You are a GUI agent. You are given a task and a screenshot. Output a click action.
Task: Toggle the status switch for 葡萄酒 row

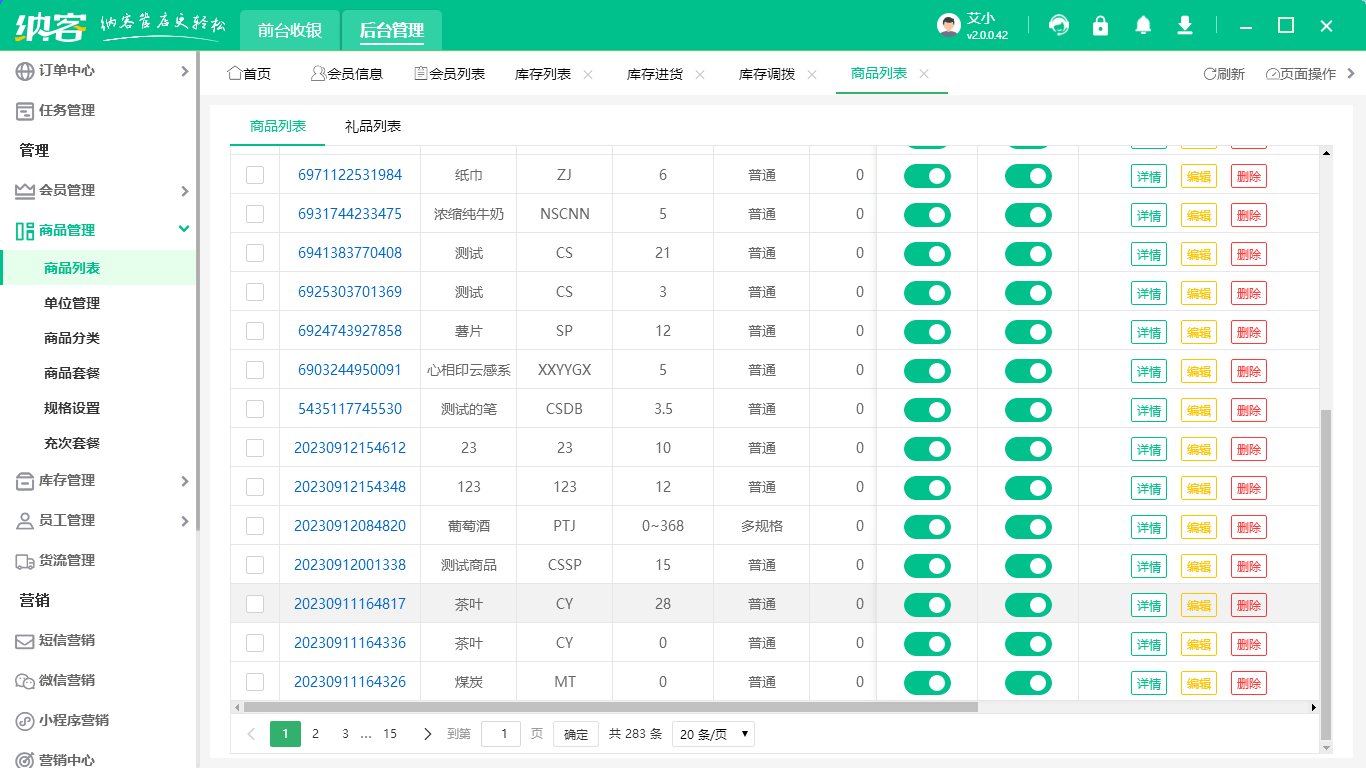pos(927,526)
